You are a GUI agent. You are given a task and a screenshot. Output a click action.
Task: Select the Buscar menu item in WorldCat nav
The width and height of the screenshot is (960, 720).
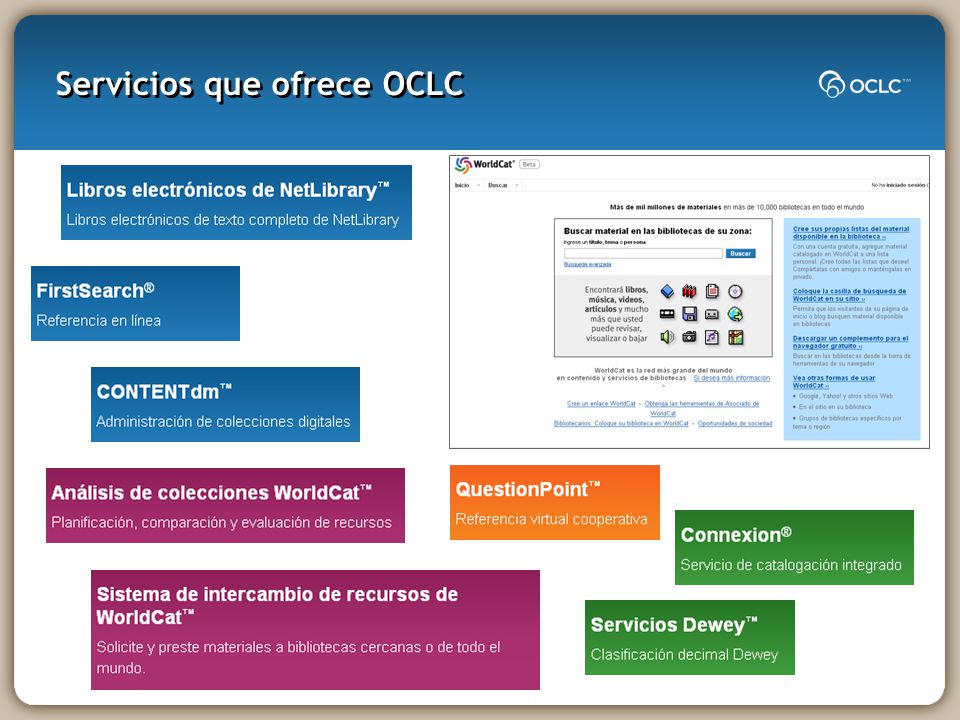tap(498, 186)
